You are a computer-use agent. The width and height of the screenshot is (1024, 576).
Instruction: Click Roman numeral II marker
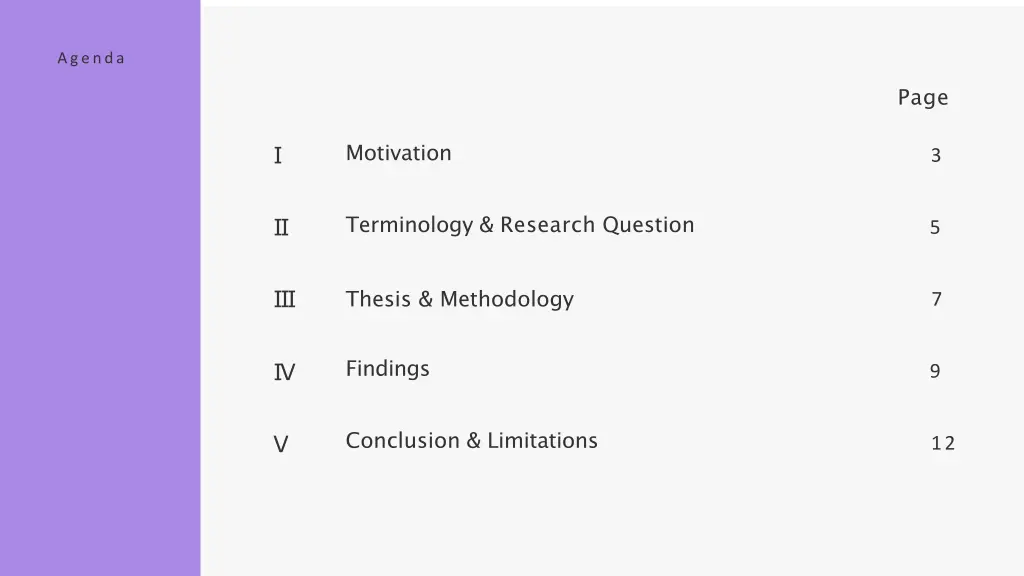coord(281,227)
